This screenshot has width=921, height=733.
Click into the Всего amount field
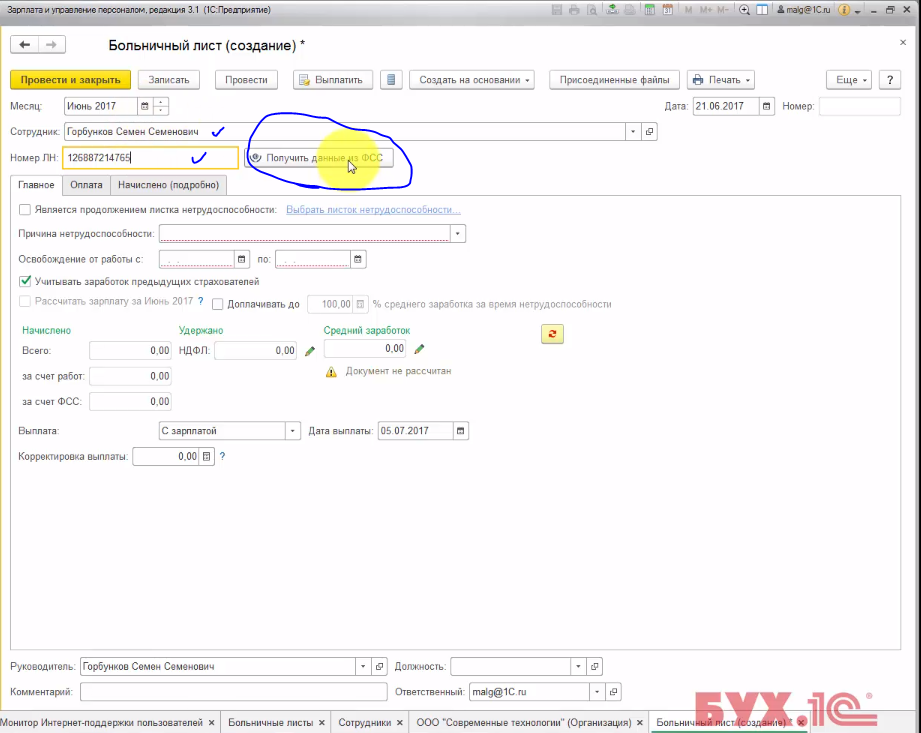point(130,351)
